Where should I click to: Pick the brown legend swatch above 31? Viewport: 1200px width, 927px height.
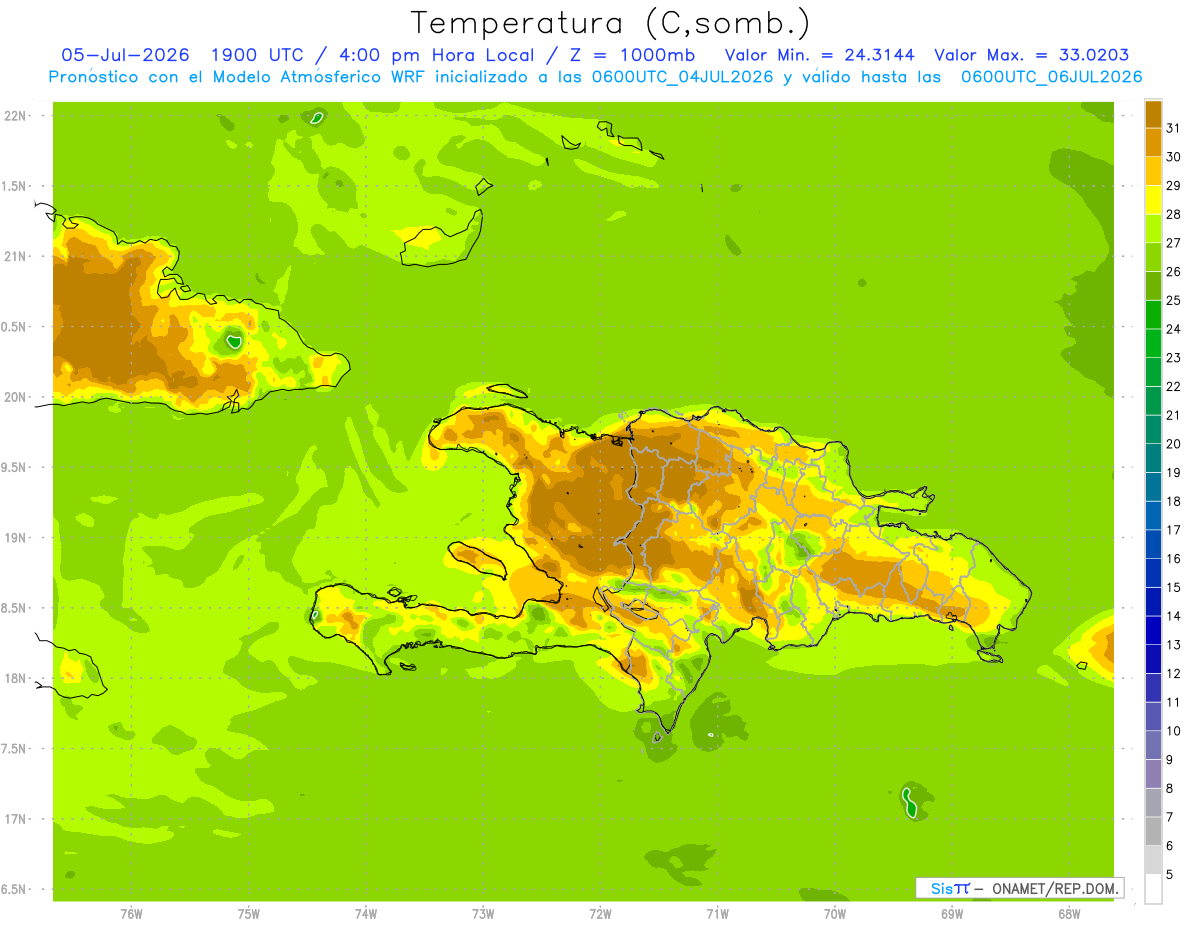pos(1153,113)
